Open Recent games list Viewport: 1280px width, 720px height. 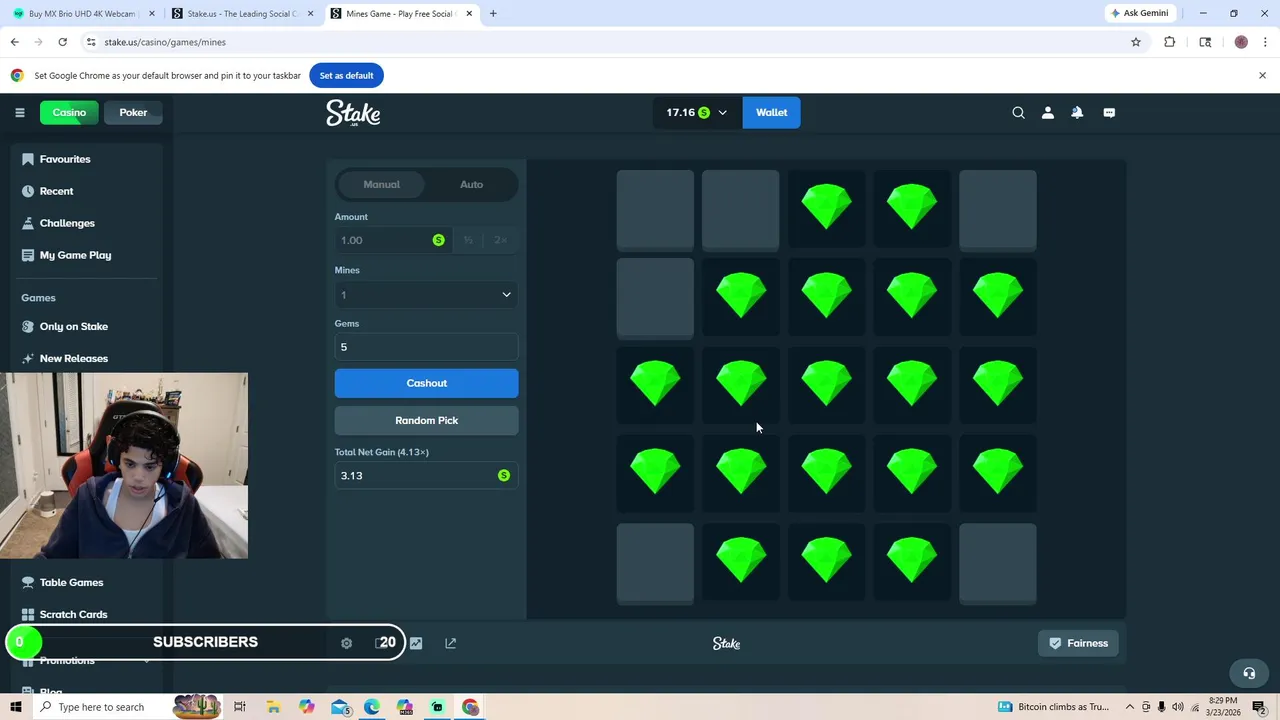pos(57,191)
